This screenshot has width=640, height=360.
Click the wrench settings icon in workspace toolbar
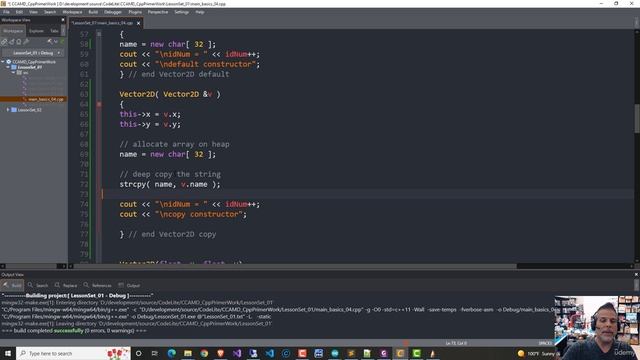coord(26,42)
